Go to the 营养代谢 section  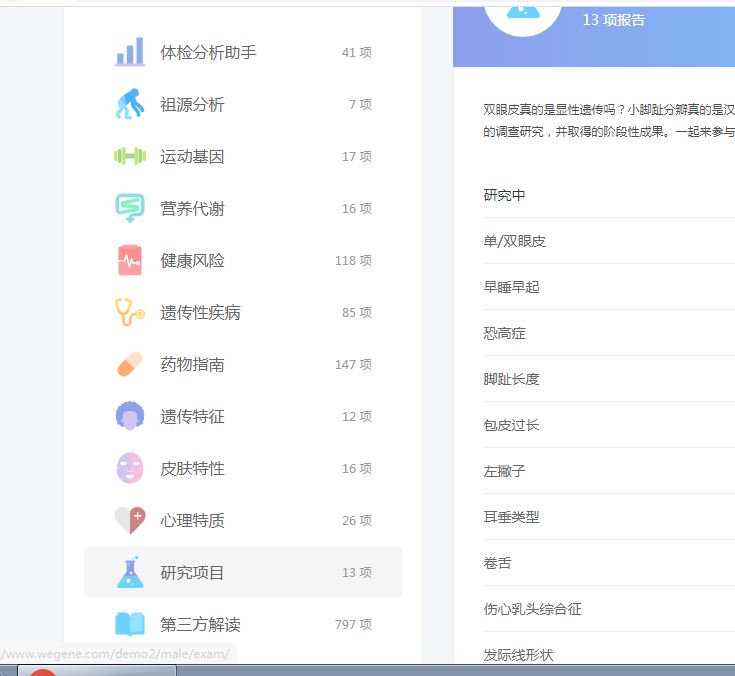click(x=243, y=208)
